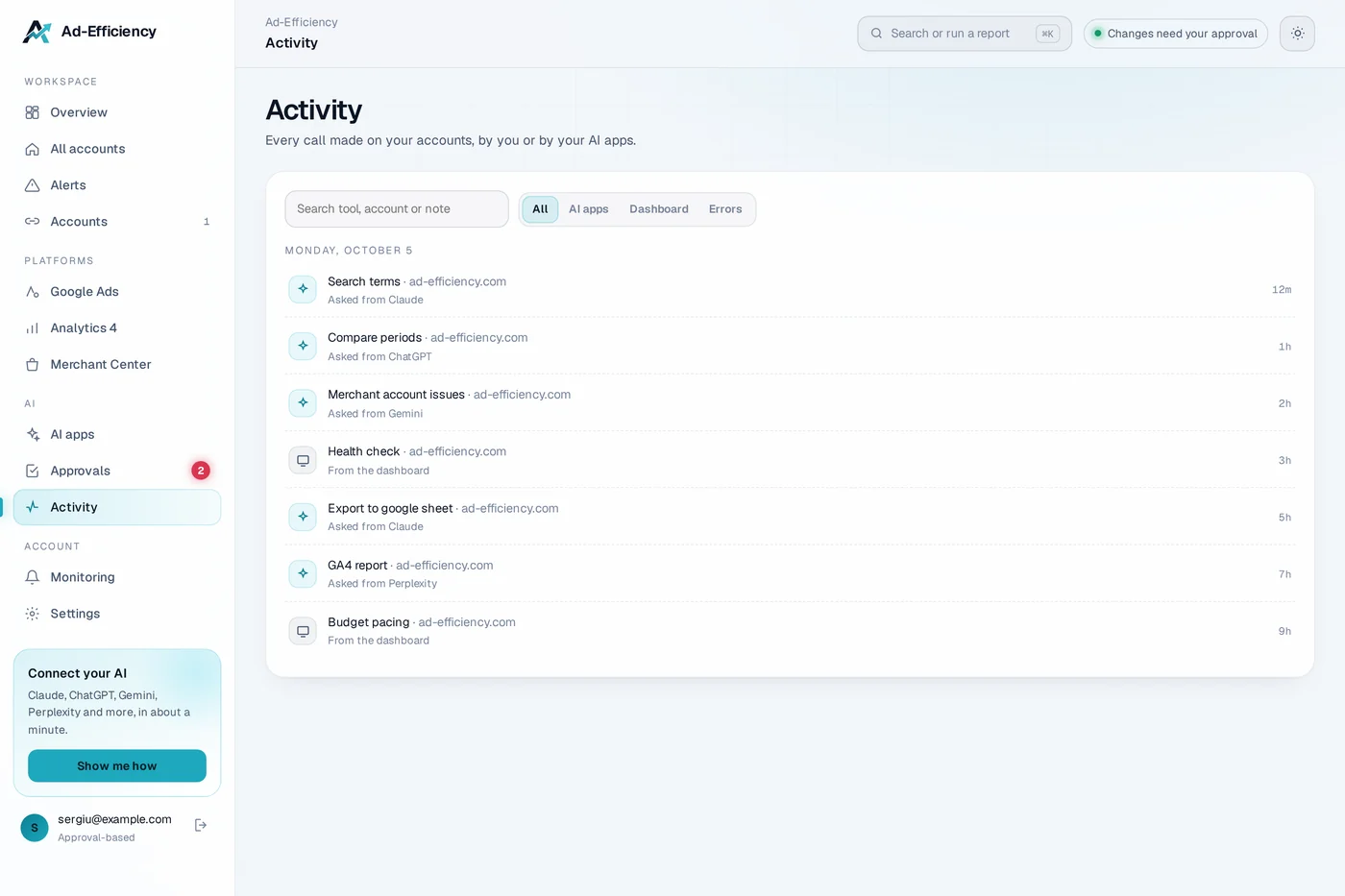Click the Alerts triangle icon in sidebar
The width and height of the screenshot is (1345, 896).
click(x=33, y=185)
